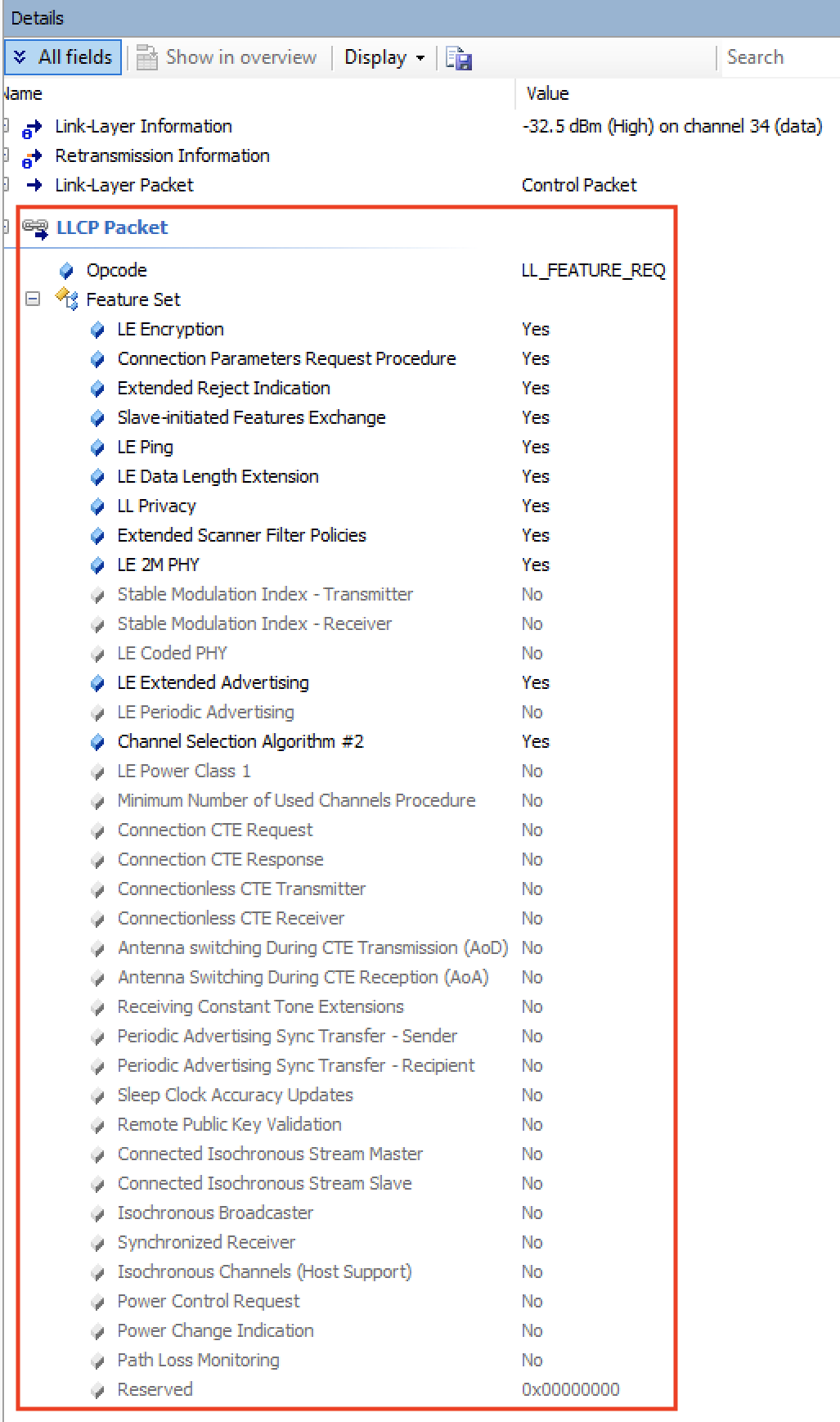Click the LL Privacy icon

[x=97, y=506]
